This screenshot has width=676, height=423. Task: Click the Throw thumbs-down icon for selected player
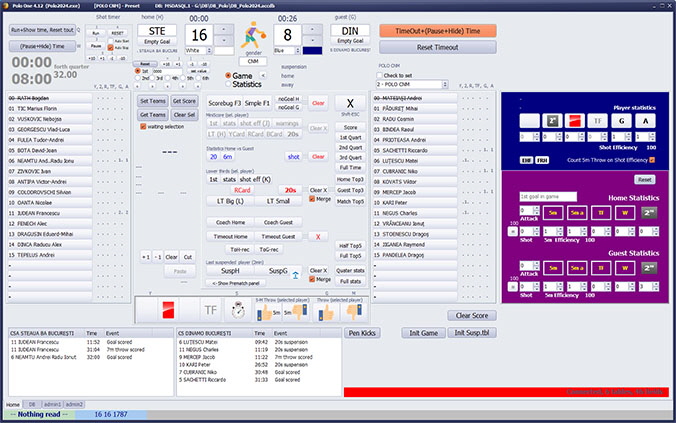coord(354,311)
